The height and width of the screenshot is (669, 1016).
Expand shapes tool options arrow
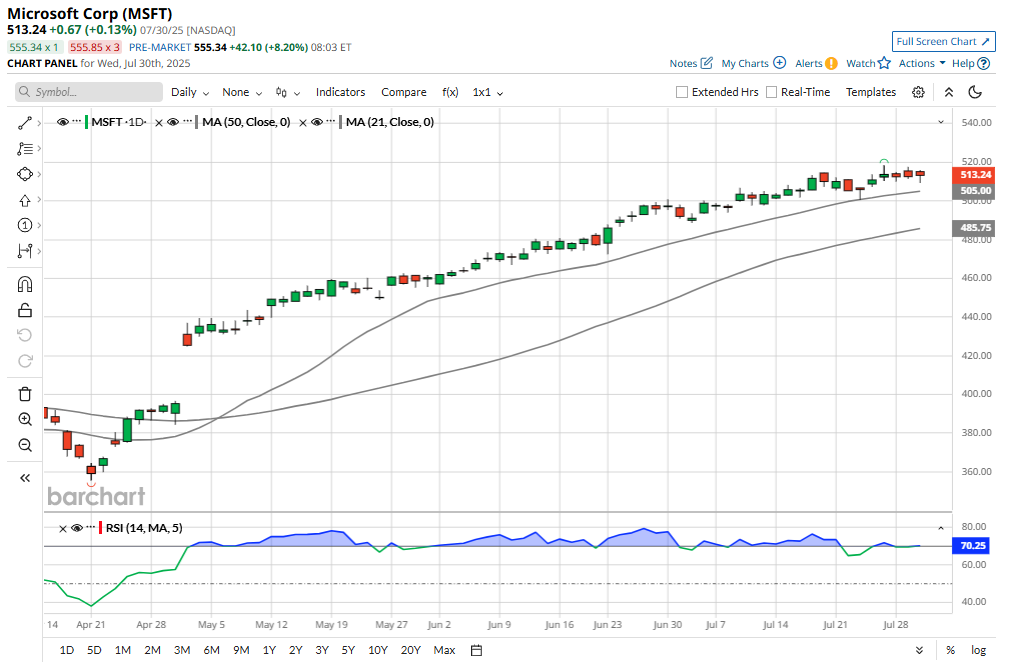pos(40,174)
